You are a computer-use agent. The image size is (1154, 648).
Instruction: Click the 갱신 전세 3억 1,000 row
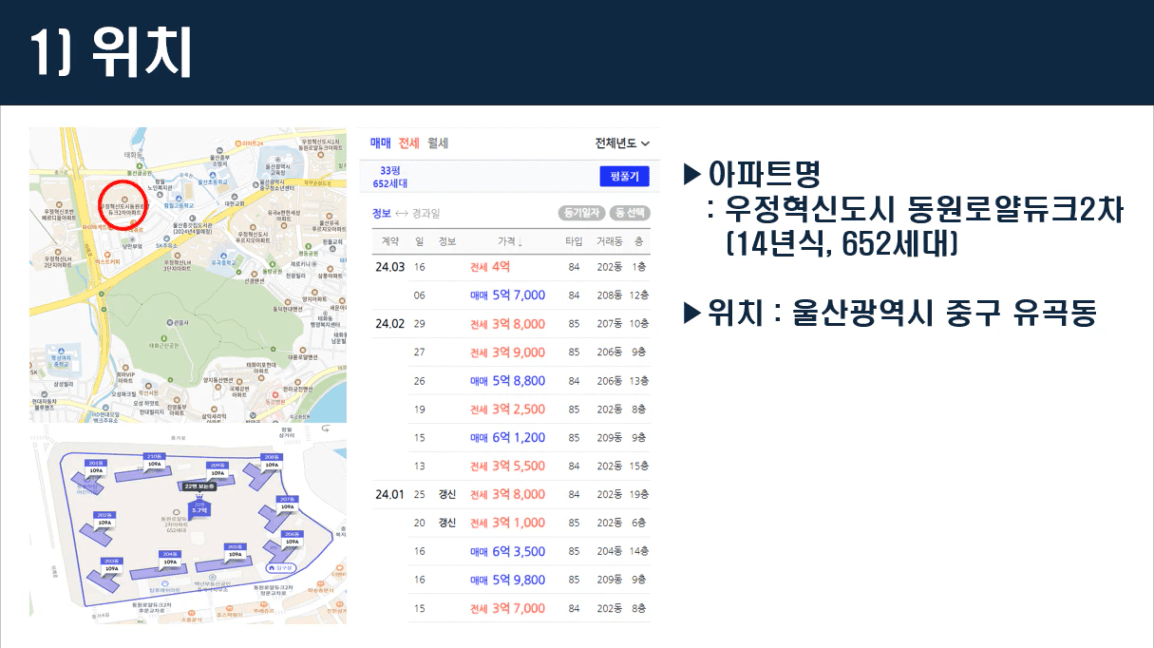point(530,523)
